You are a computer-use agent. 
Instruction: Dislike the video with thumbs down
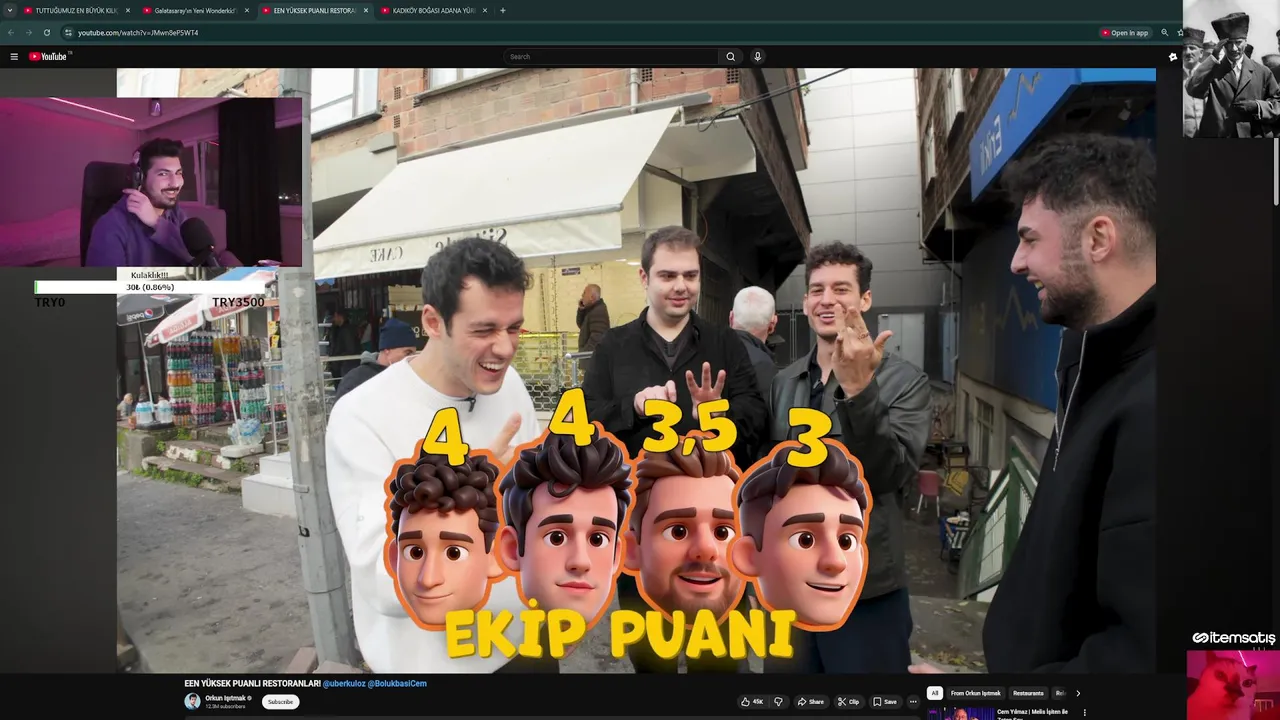tap(778, 701)
